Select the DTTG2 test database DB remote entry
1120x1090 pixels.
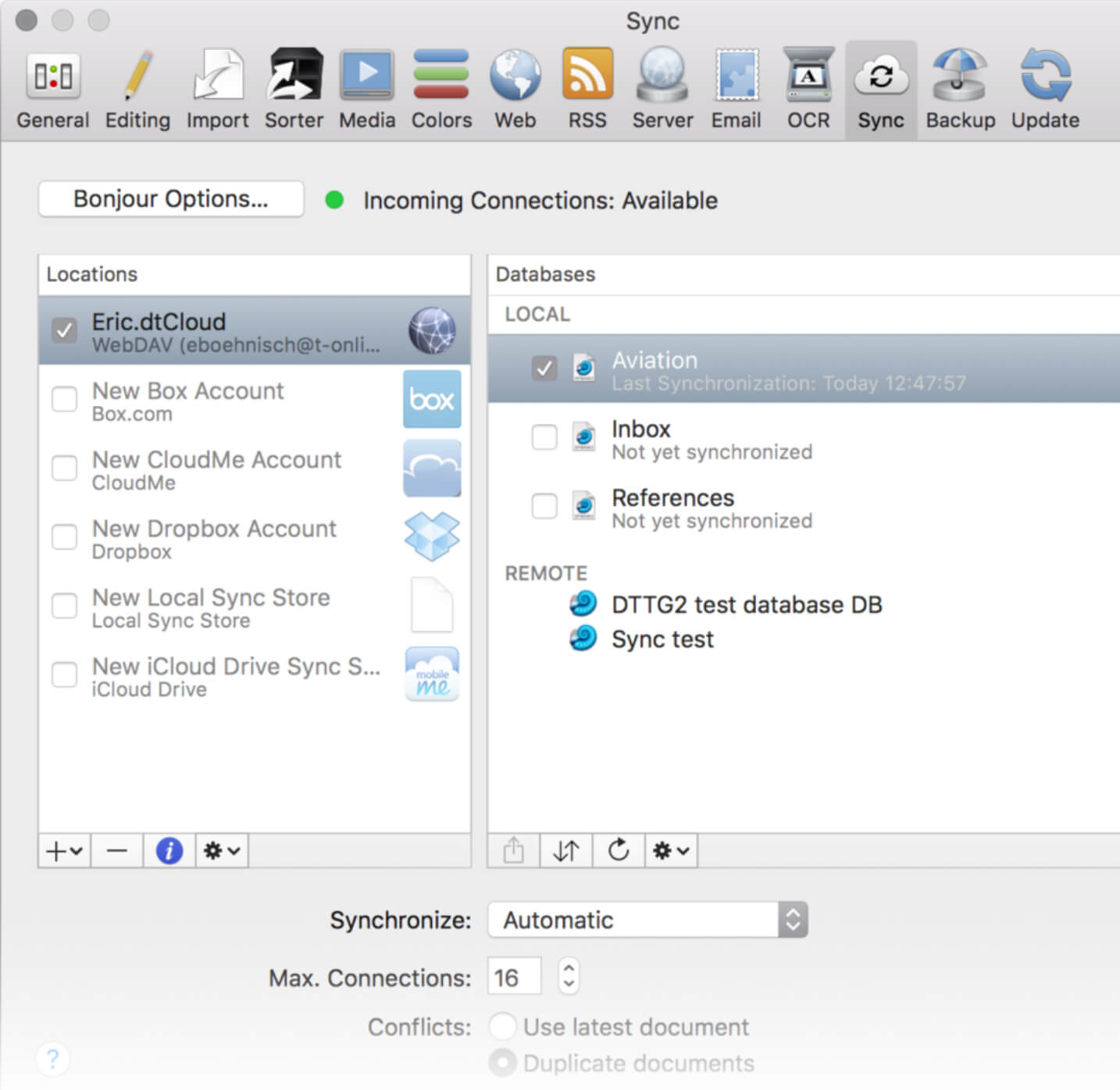pyautogui.click(x=804, y=604)
